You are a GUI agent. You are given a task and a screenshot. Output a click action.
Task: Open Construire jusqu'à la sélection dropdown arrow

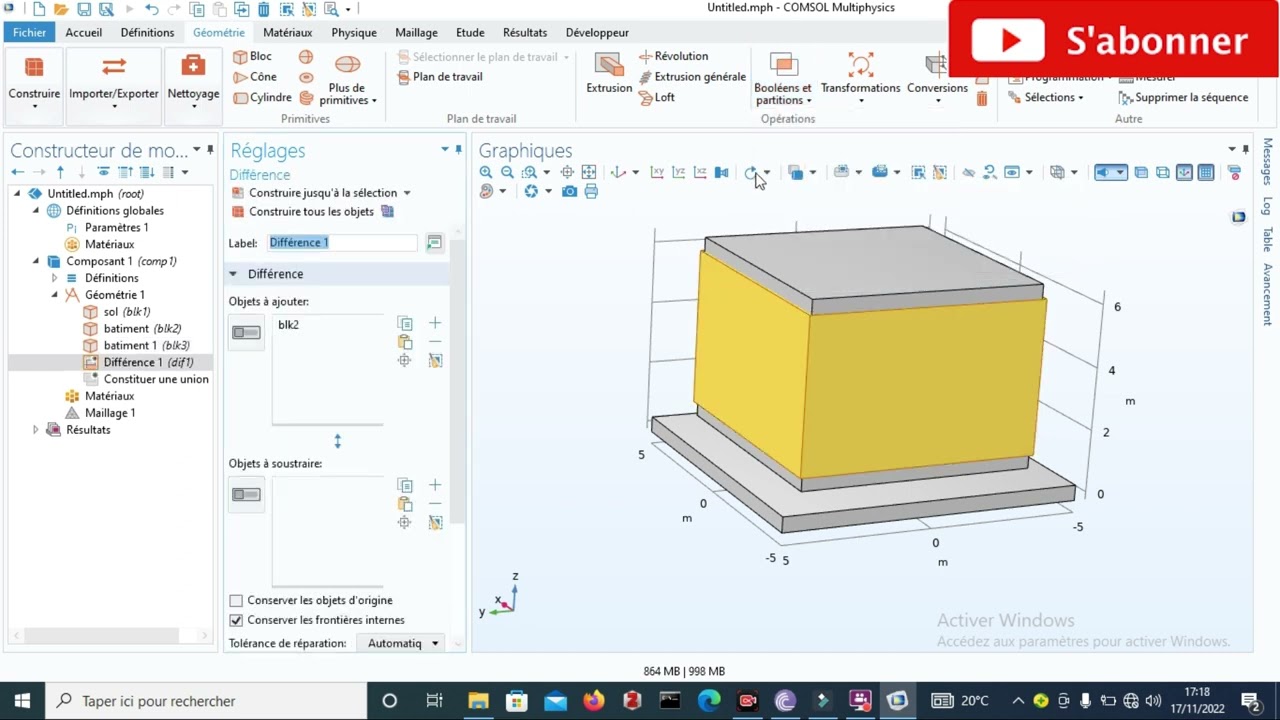coord(407,193)
